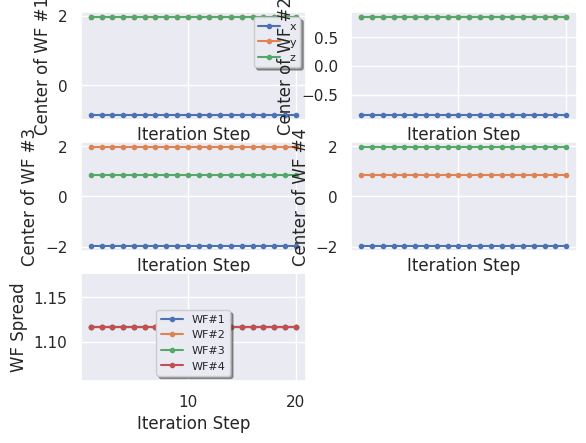Click the WF#1 legend entry
The width and height of the screenshot is (586, 443).
click(192, 319)
